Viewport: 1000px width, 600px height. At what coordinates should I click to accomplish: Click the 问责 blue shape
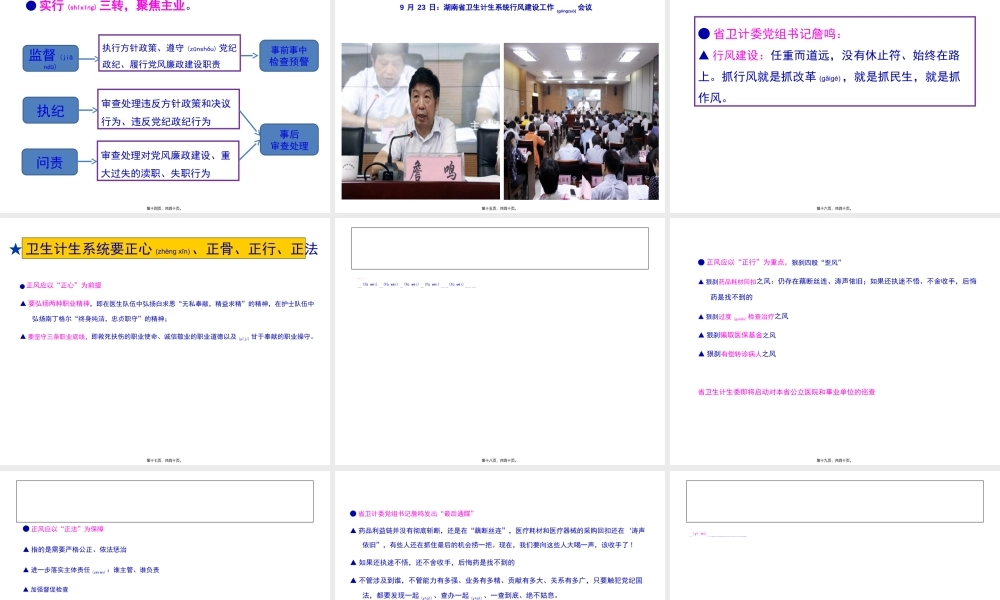pos(50,161)
